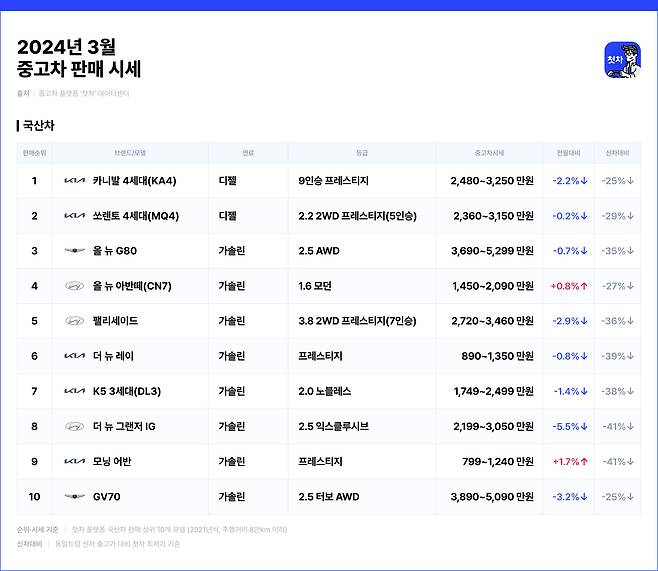Click the 전월대비 column header

pyautogui.click(x=569, y=153)
